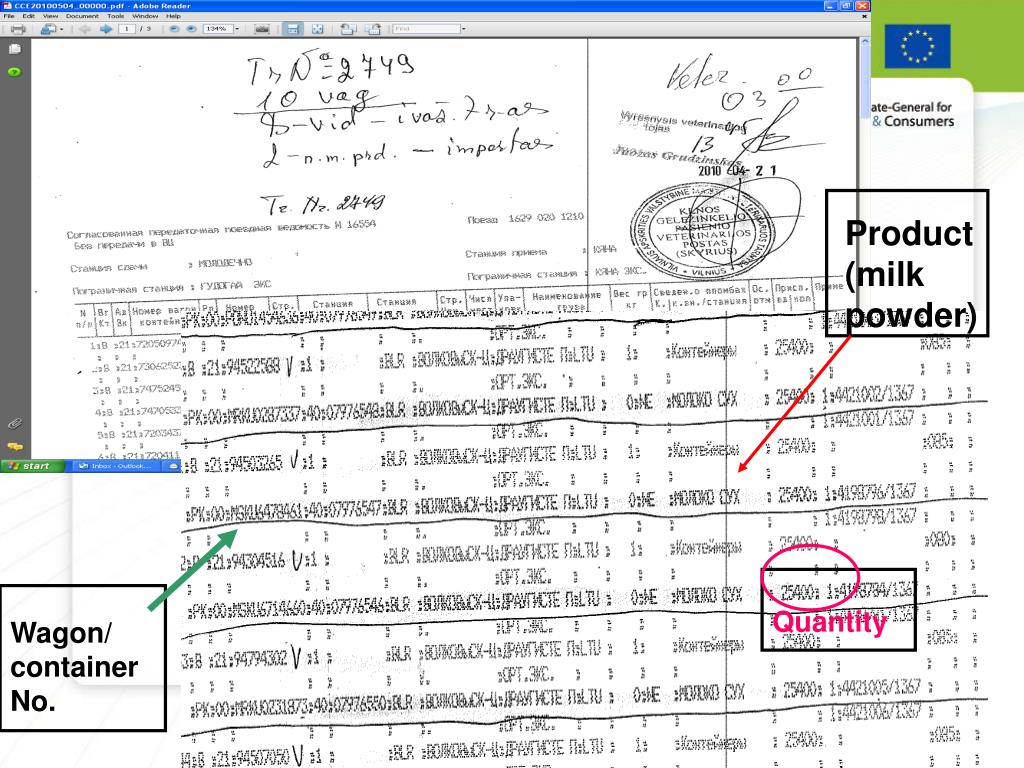Open the dropdown arrow next to the collaborate icon
This screenshot has width=1024, height=768.
click(61, 29)
